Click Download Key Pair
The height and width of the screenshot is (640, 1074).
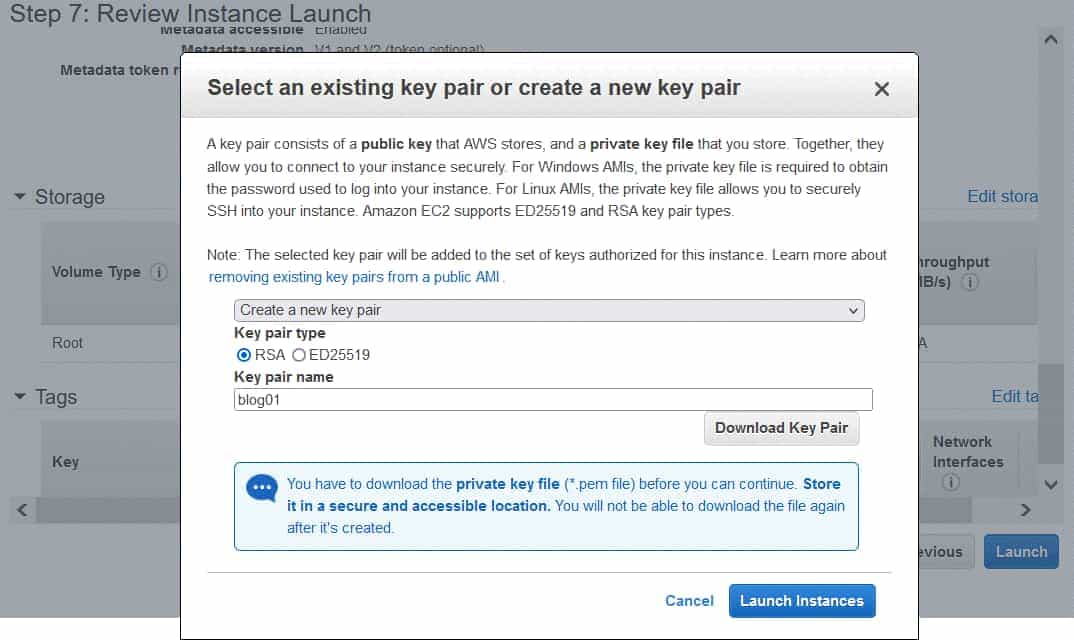tap(781, 428)
